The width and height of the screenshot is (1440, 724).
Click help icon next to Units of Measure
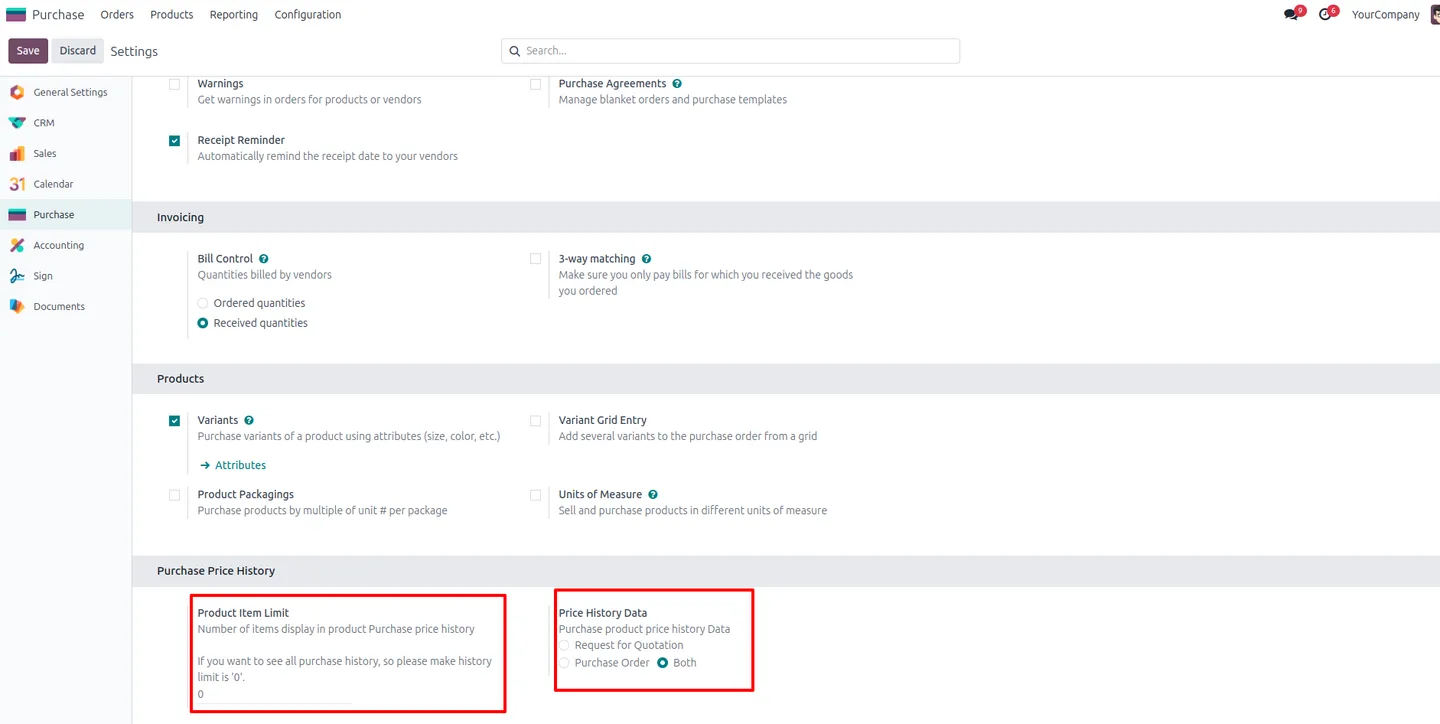pos(653,495)
